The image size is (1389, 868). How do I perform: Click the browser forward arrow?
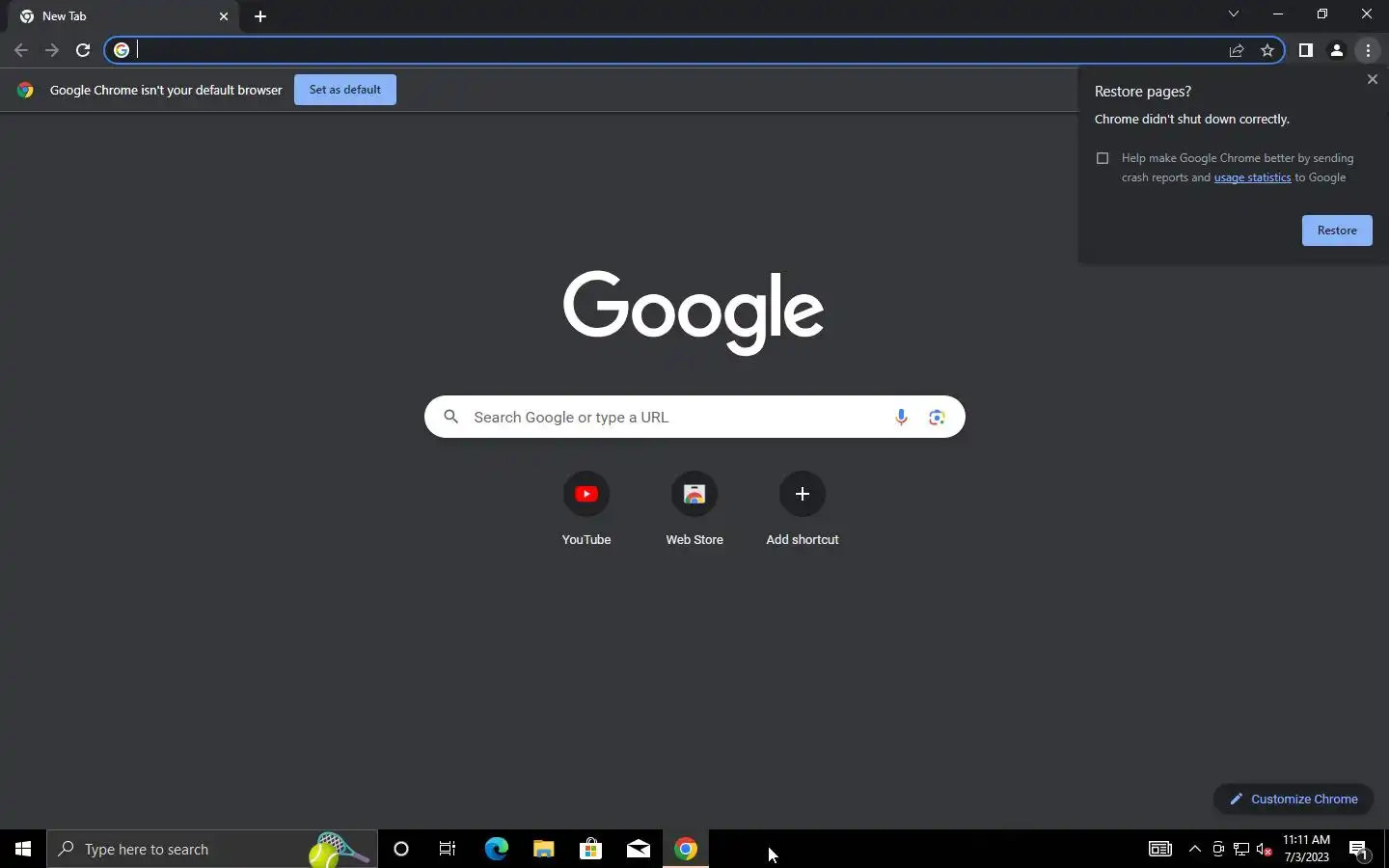[x=52, y=50]
